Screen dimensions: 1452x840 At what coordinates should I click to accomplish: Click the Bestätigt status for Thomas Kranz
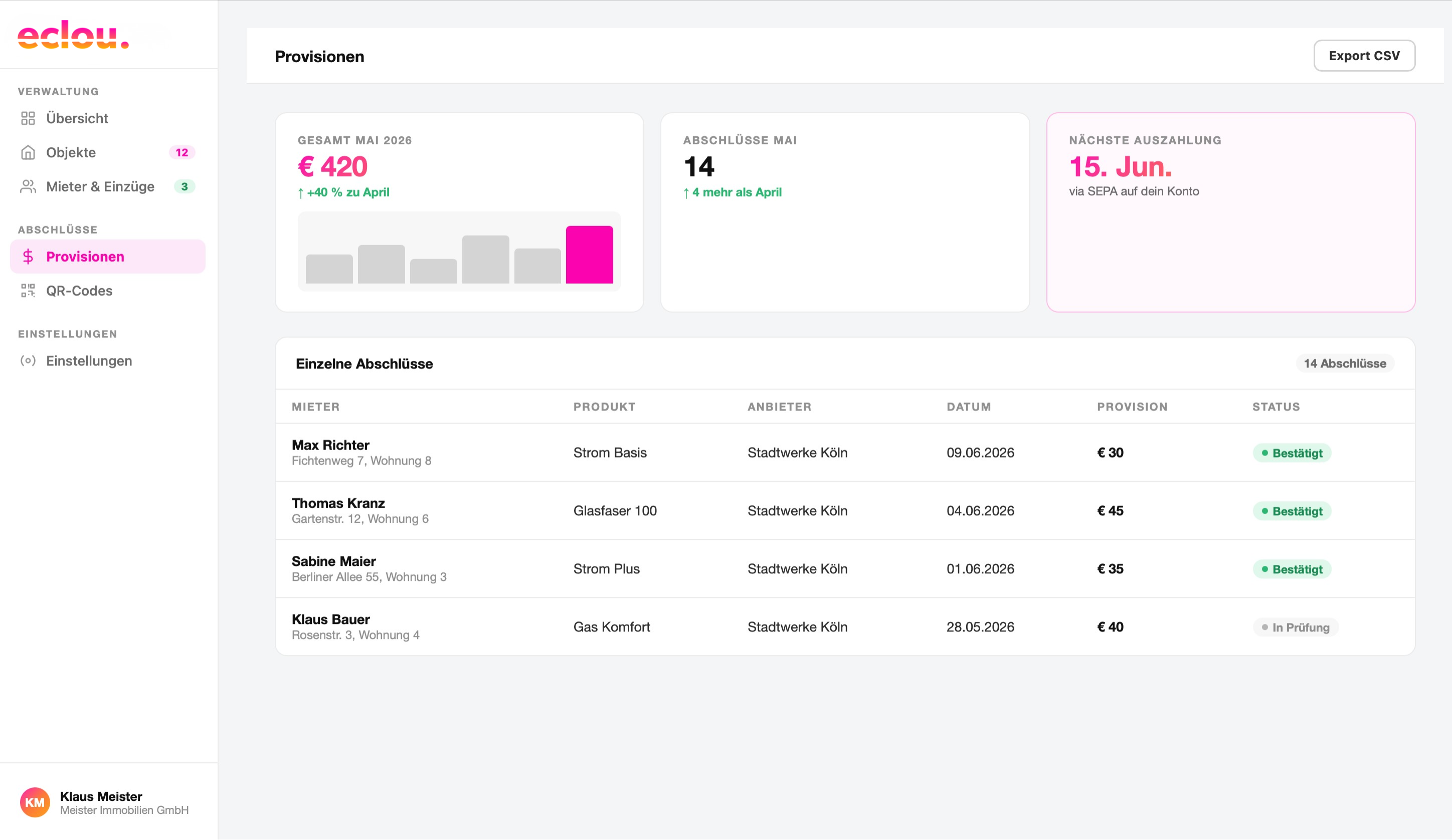1291,511
